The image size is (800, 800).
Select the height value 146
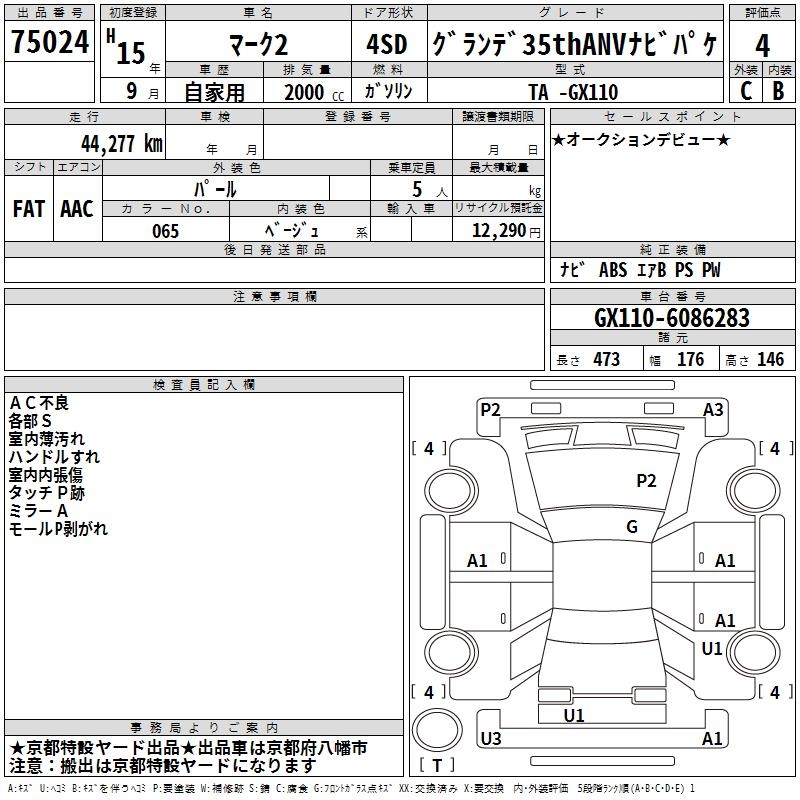coord(770,359)
